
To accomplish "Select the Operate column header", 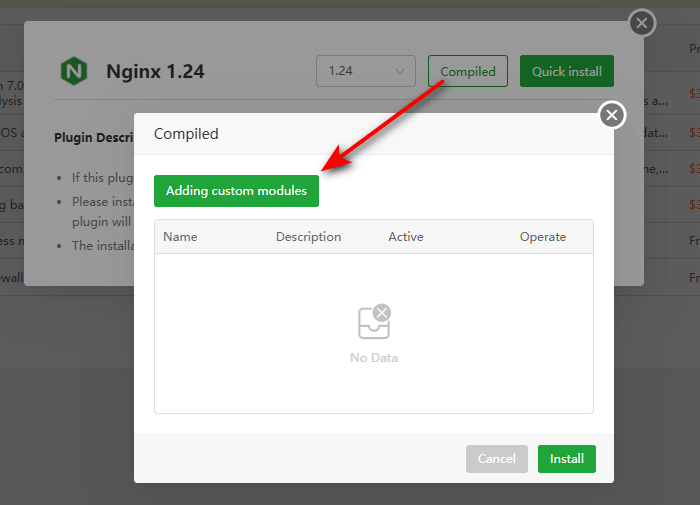I will pyautogui.click(x=542, y=237).
